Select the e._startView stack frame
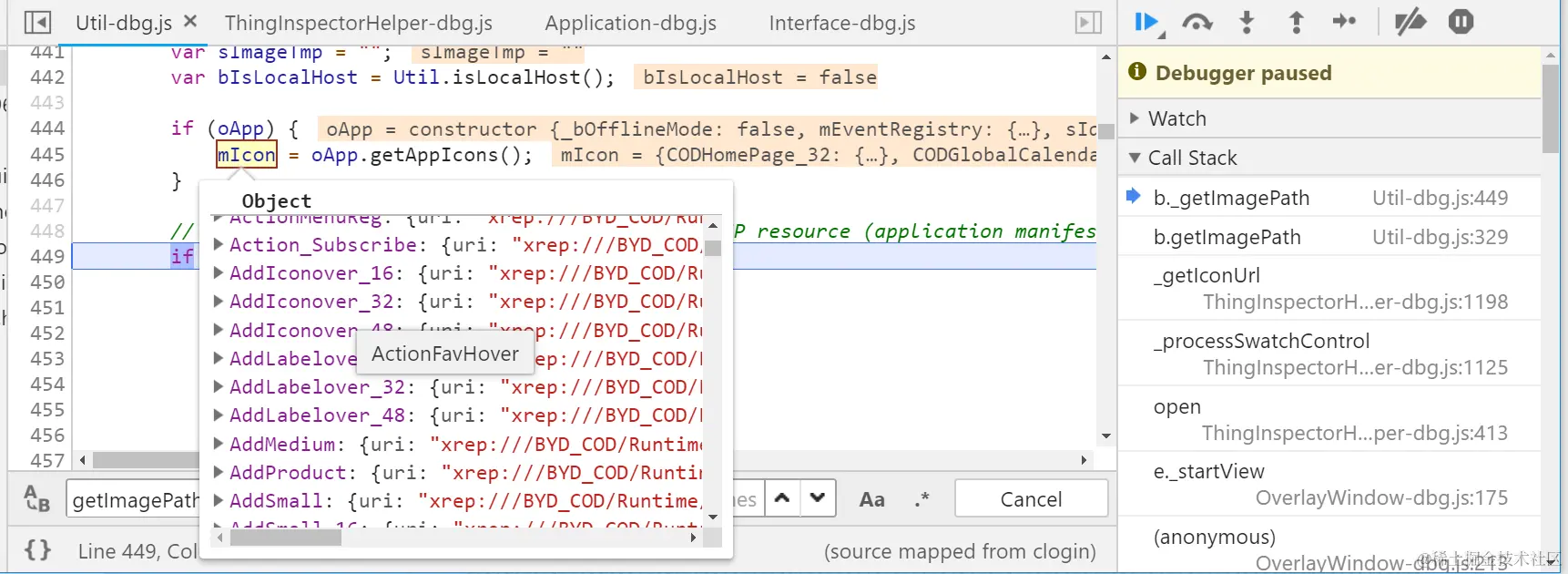 [x=1330, y=484]
